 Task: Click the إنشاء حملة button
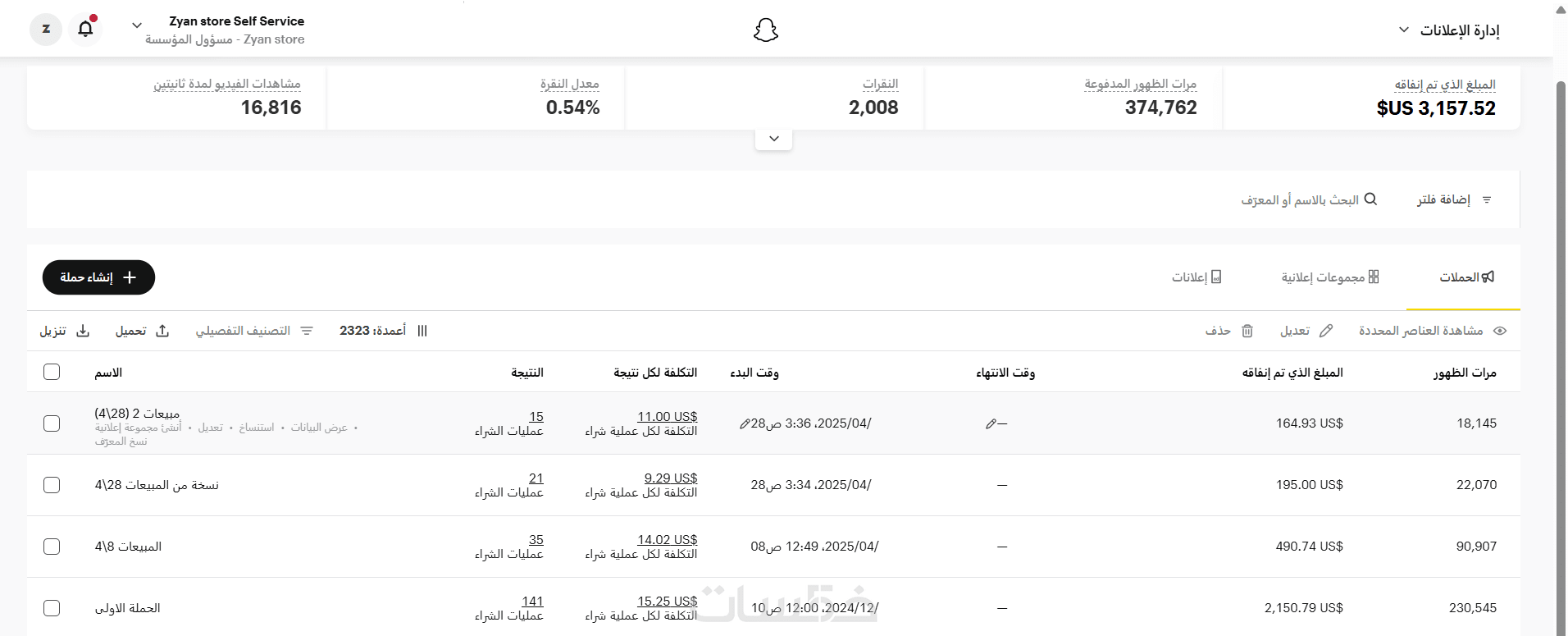pyautogui.click(x=98, y=277)
